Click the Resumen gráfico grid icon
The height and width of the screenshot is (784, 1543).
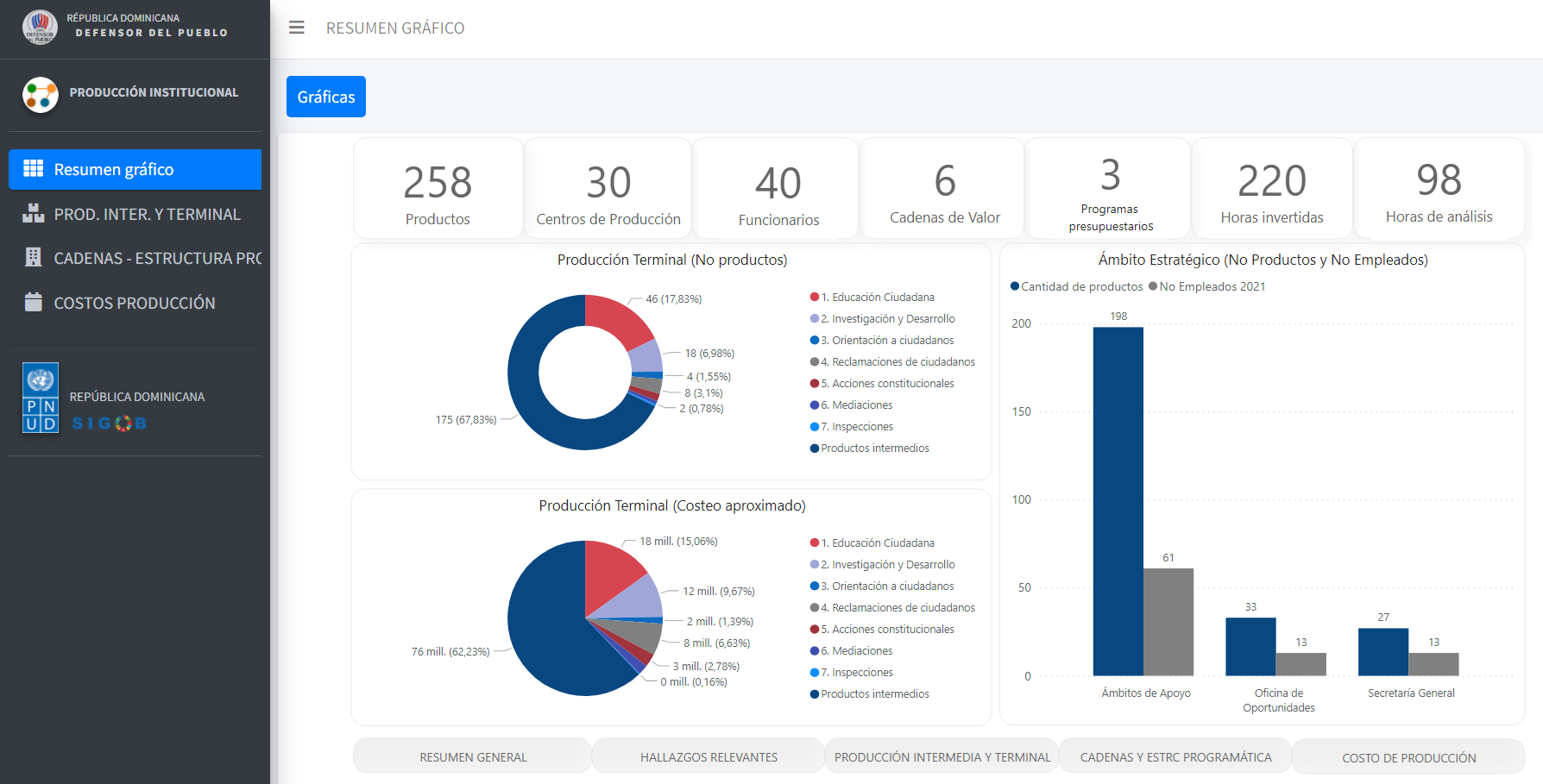[x=34, y=168]
